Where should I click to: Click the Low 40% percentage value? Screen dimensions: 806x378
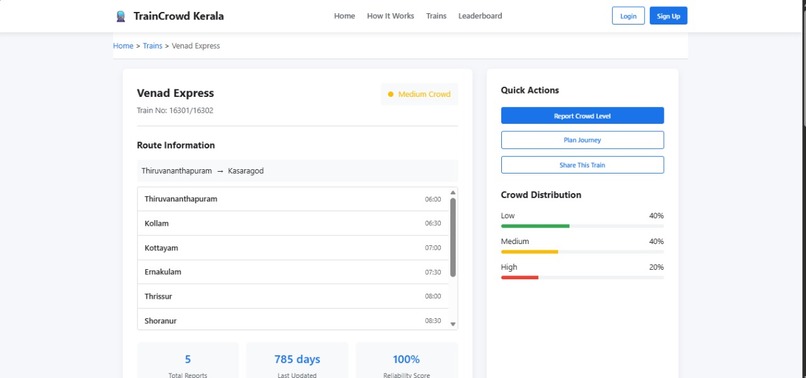(x=656, y=215)
